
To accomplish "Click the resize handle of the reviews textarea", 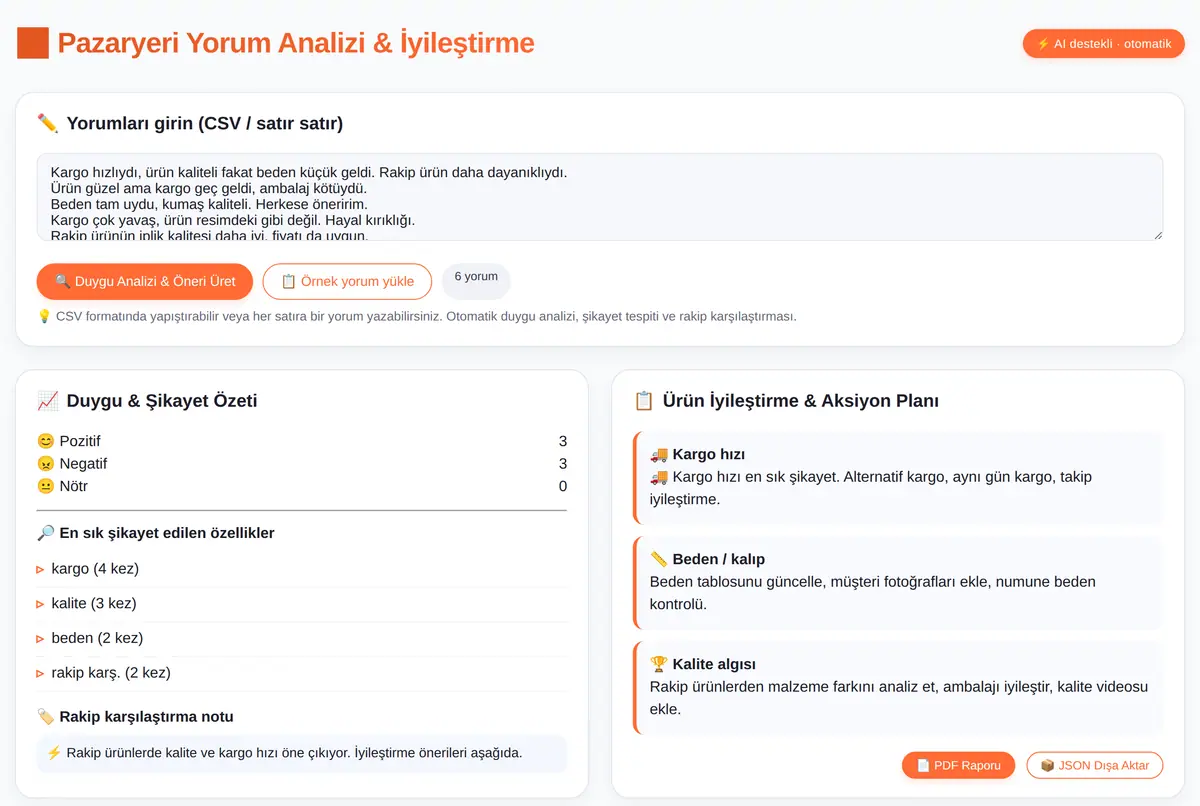I will point(1157,235).
